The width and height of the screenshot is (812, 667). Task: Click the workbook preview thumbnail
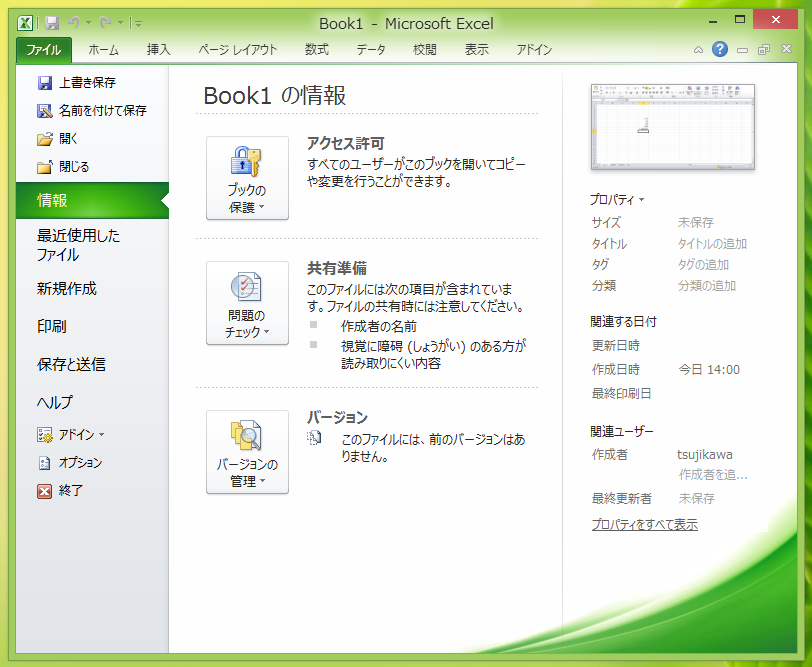tap(672, 127)
